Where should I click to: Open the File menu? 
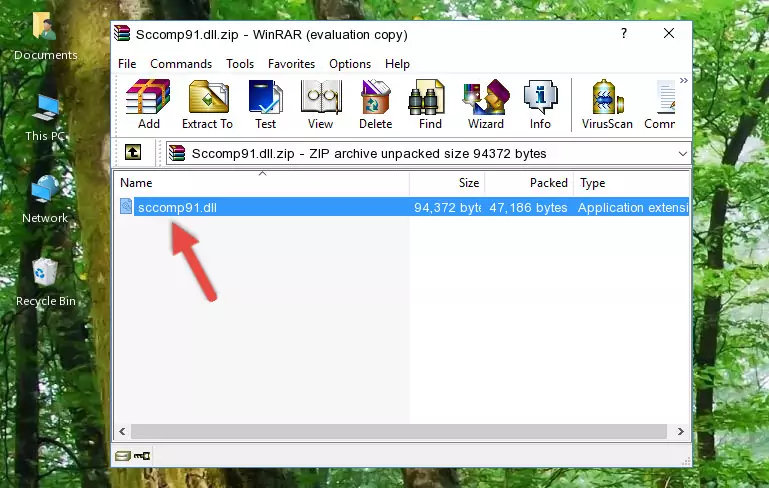(127, 64)
